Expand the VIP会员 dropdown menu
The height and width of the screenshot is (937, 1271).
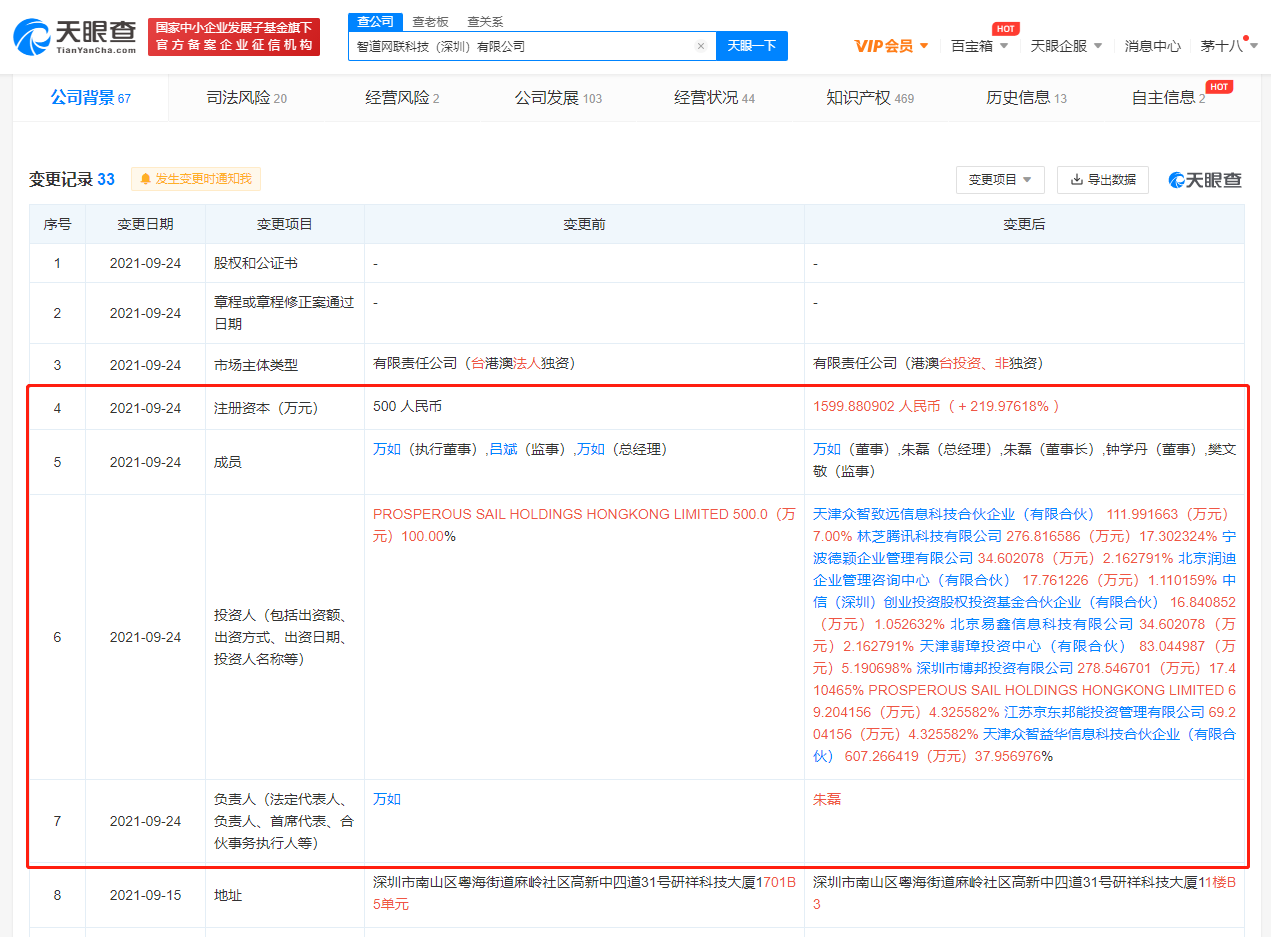tap(892, 46)
